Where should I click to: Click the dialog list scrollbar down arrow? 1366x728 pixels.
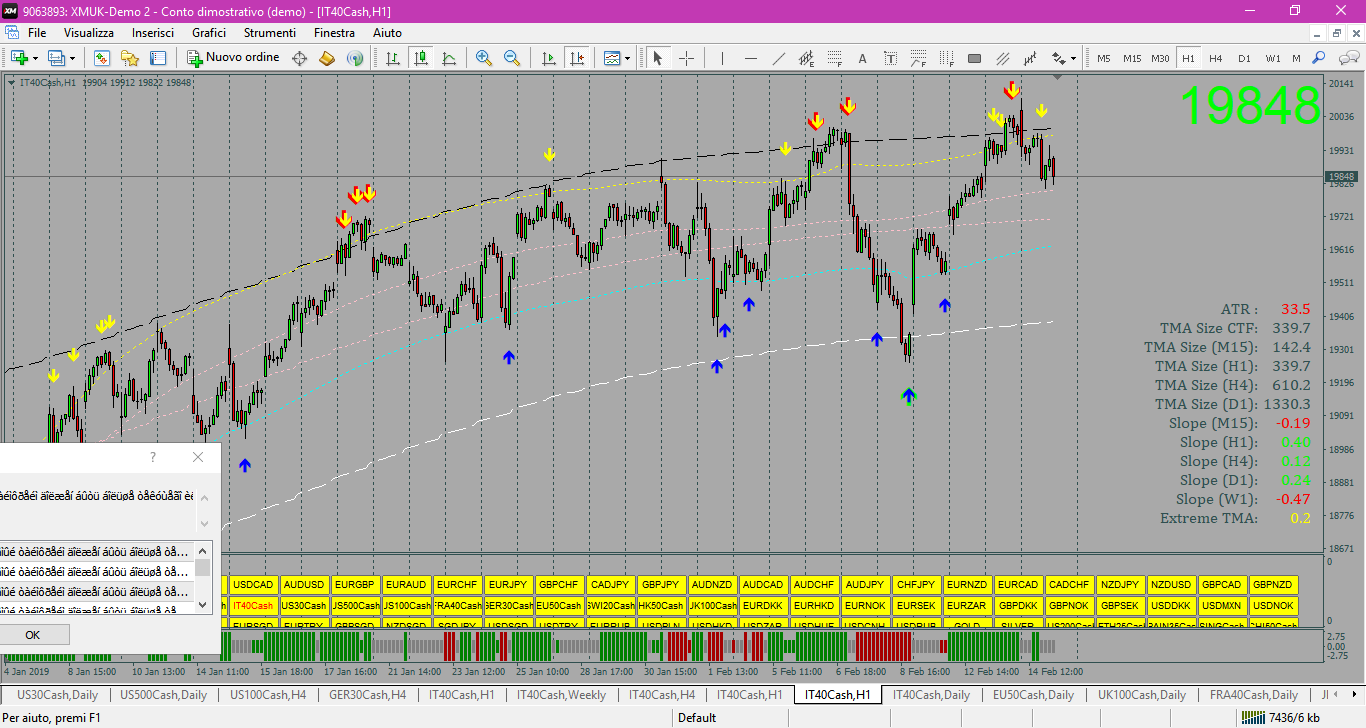point(203,604)
